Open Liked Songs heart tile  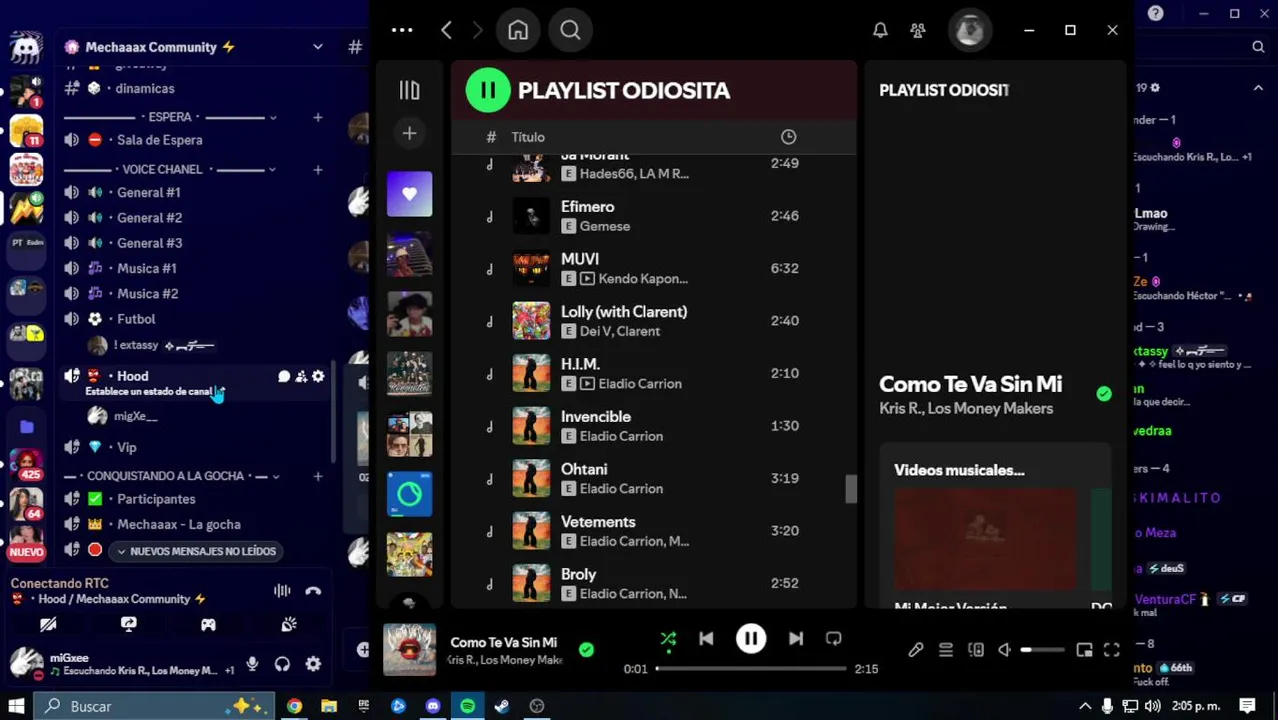[x=409, y=194]
